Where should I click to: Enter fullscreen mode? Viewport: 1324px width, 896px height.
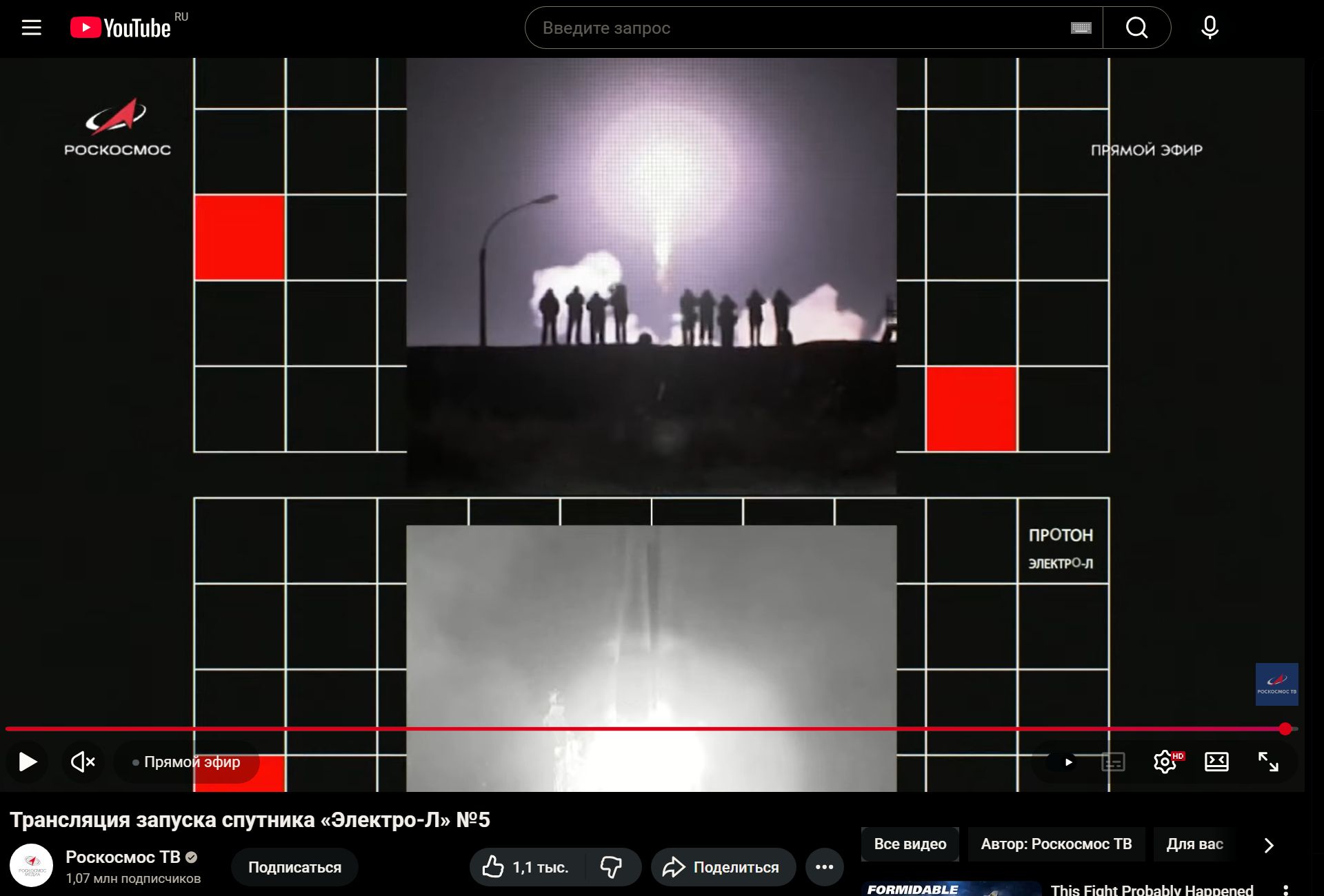[1268, 762]
